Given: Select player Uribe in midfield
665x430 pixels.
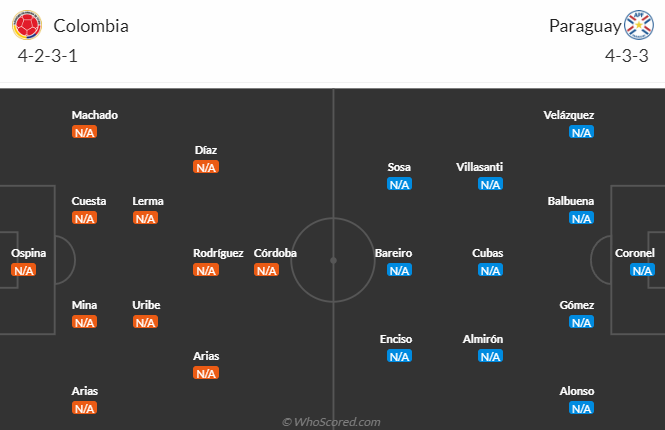Looking at the screenshot, I should [x=146, y=305].
